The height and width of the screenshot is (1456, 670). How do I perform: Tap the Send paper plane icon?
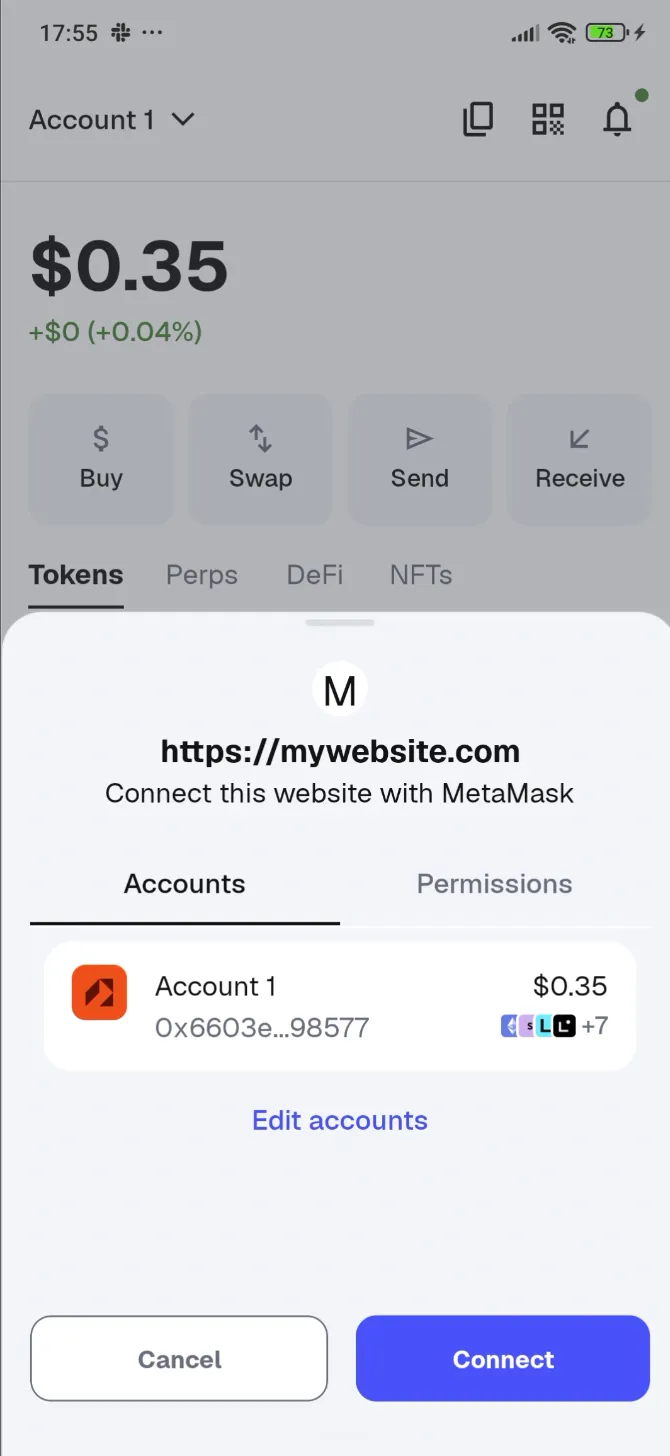pyautogui.click(x=419, y=437)
